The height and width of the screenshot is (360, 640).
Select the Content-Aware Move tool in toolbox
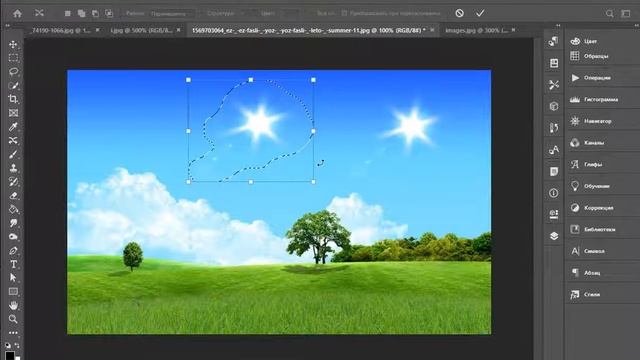pos(13,140)
